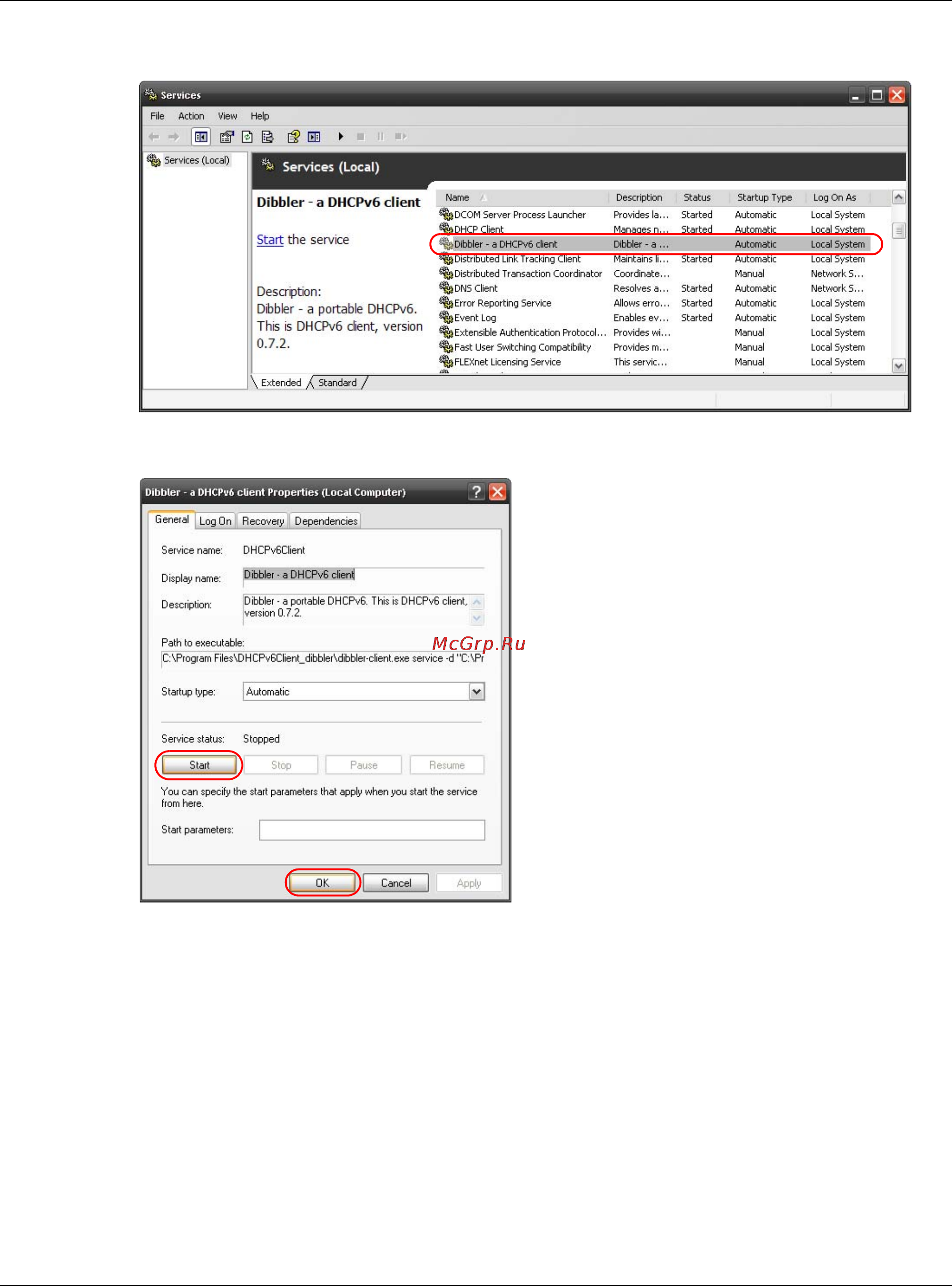The image size is (952, 1286).
Task: Click the disabled Pause button
Action: click(x=364, y=765)
